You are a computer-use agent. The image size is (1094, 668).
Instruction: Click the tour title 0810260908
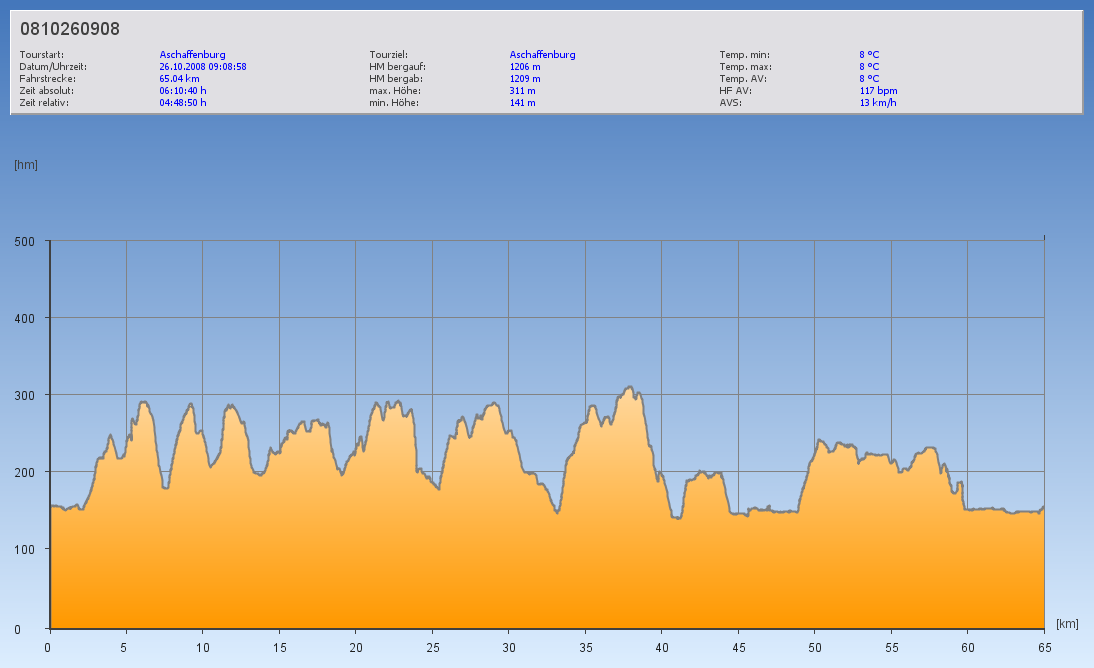(x=70, y=29)
